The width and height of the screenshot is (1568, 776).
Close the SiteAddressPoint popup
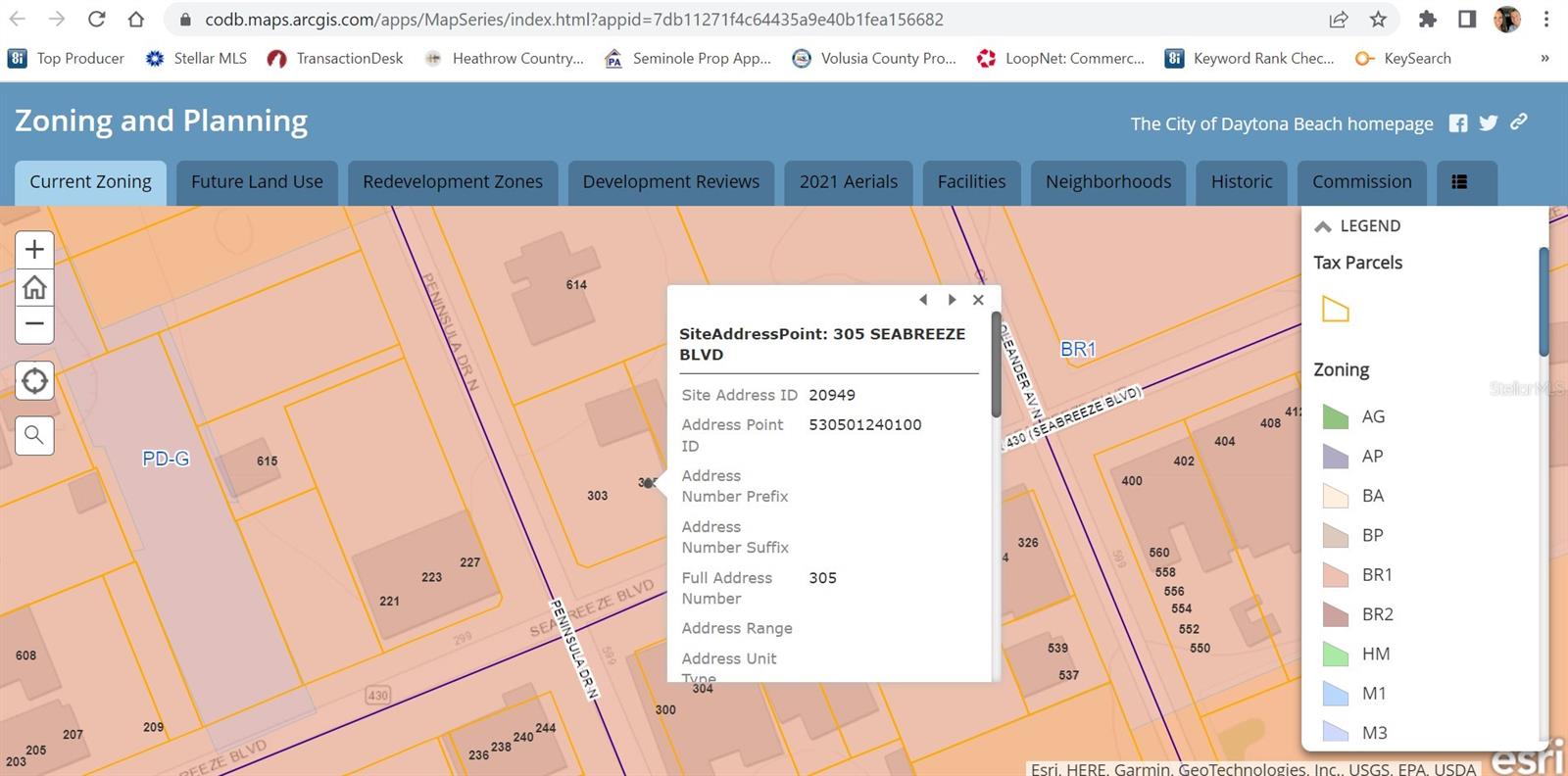[978, 300]
